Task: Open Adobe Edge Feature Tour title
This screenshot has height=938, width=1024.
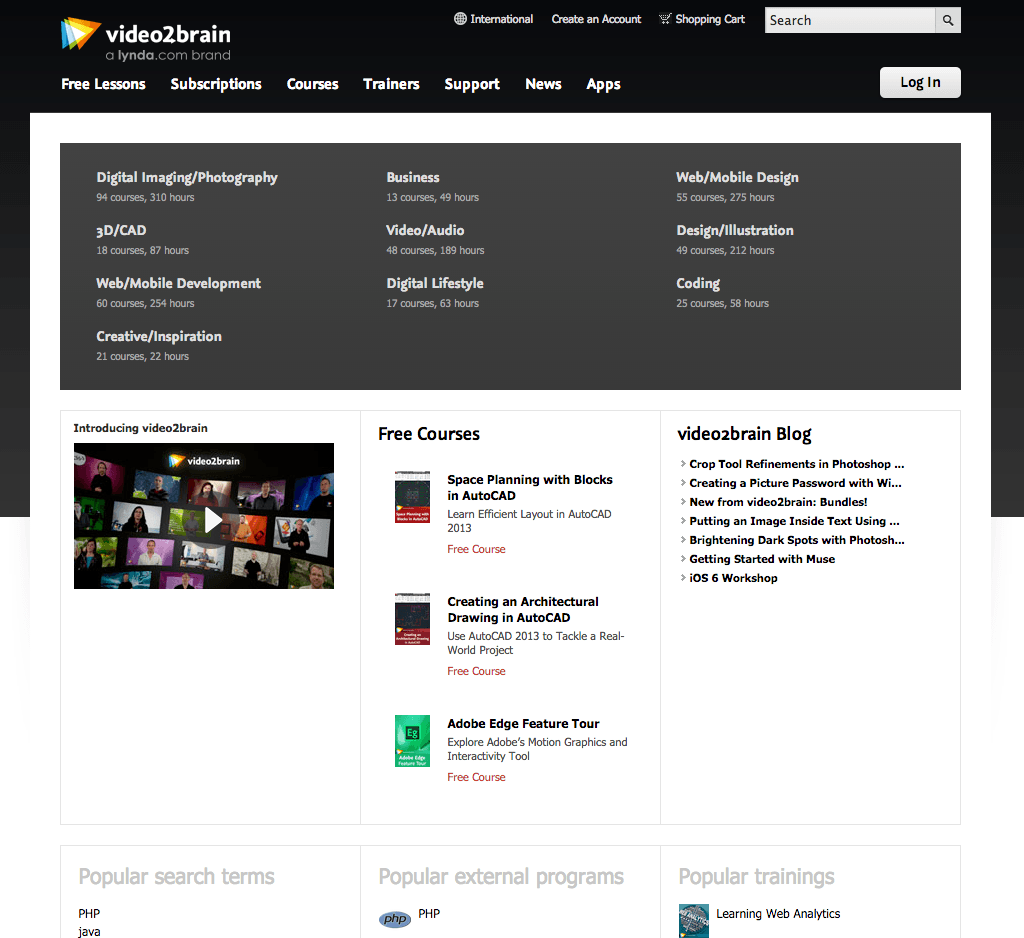Action: [x=523, y=724]
